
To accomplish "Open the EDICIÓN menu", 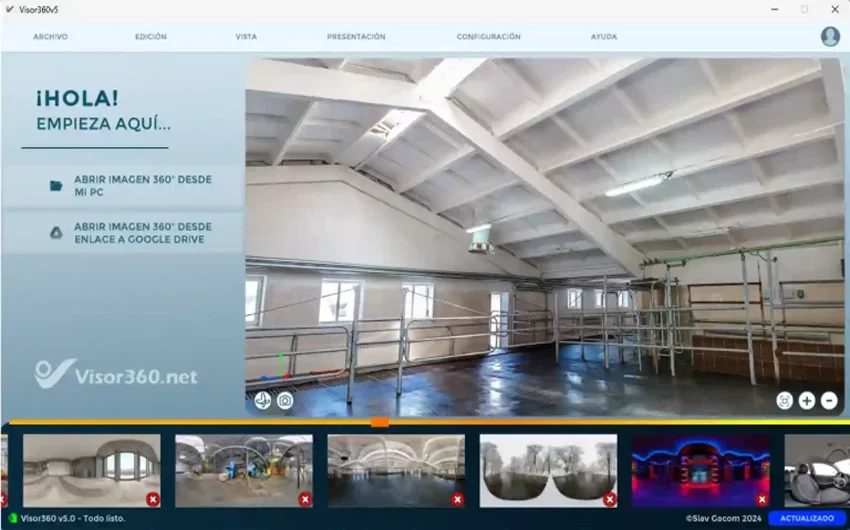I will point(151,37).
